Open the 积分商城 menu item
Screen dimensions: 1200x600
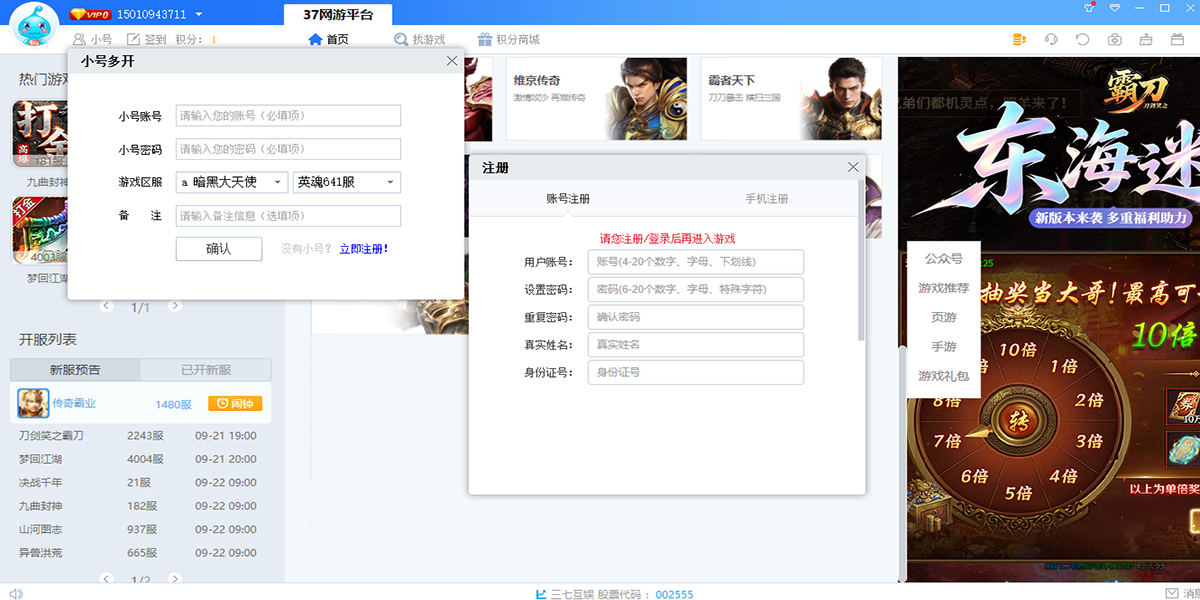point(508,40)
